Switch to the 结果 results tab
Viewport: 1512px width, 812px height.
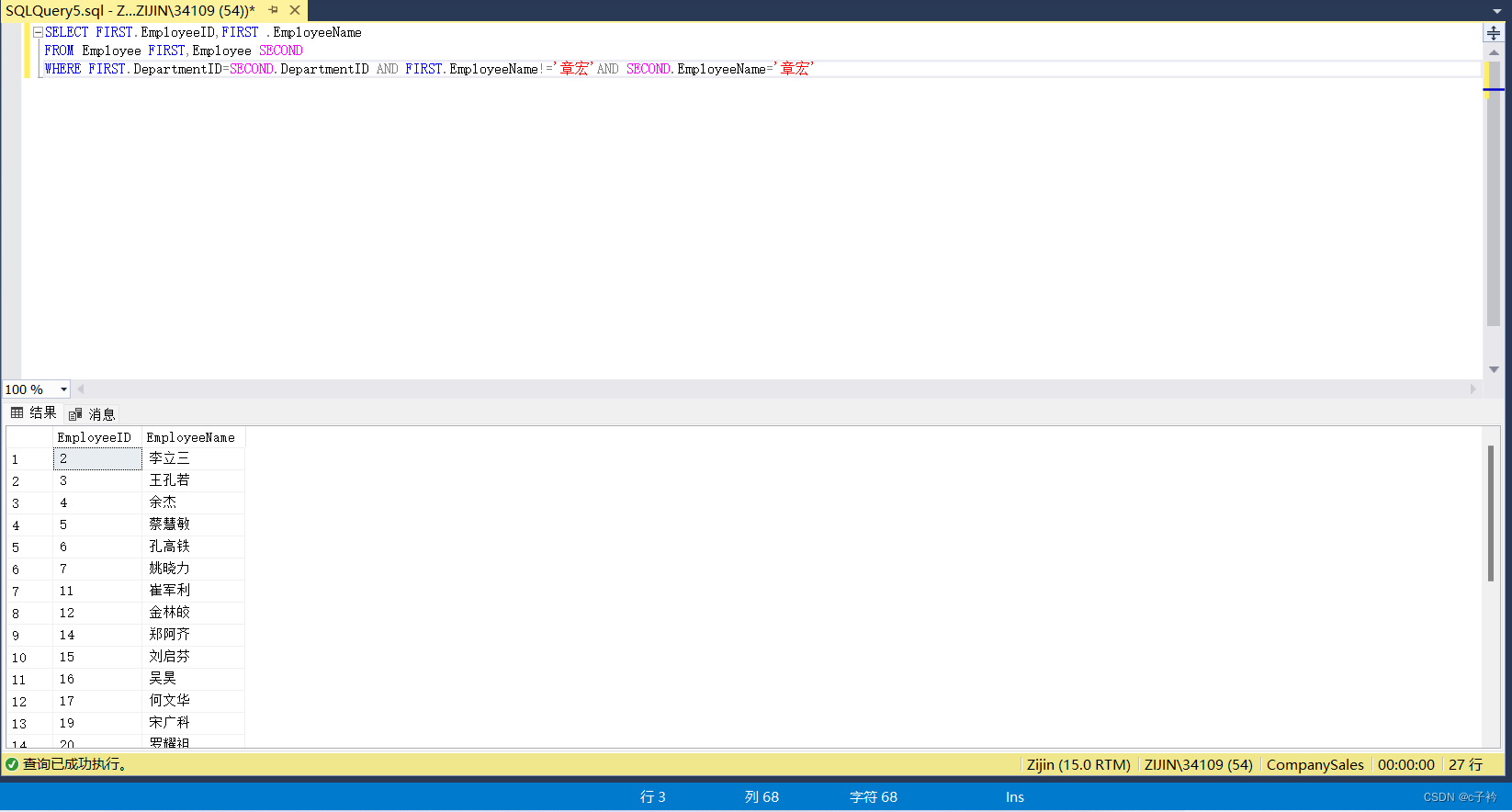click(33, 412)
